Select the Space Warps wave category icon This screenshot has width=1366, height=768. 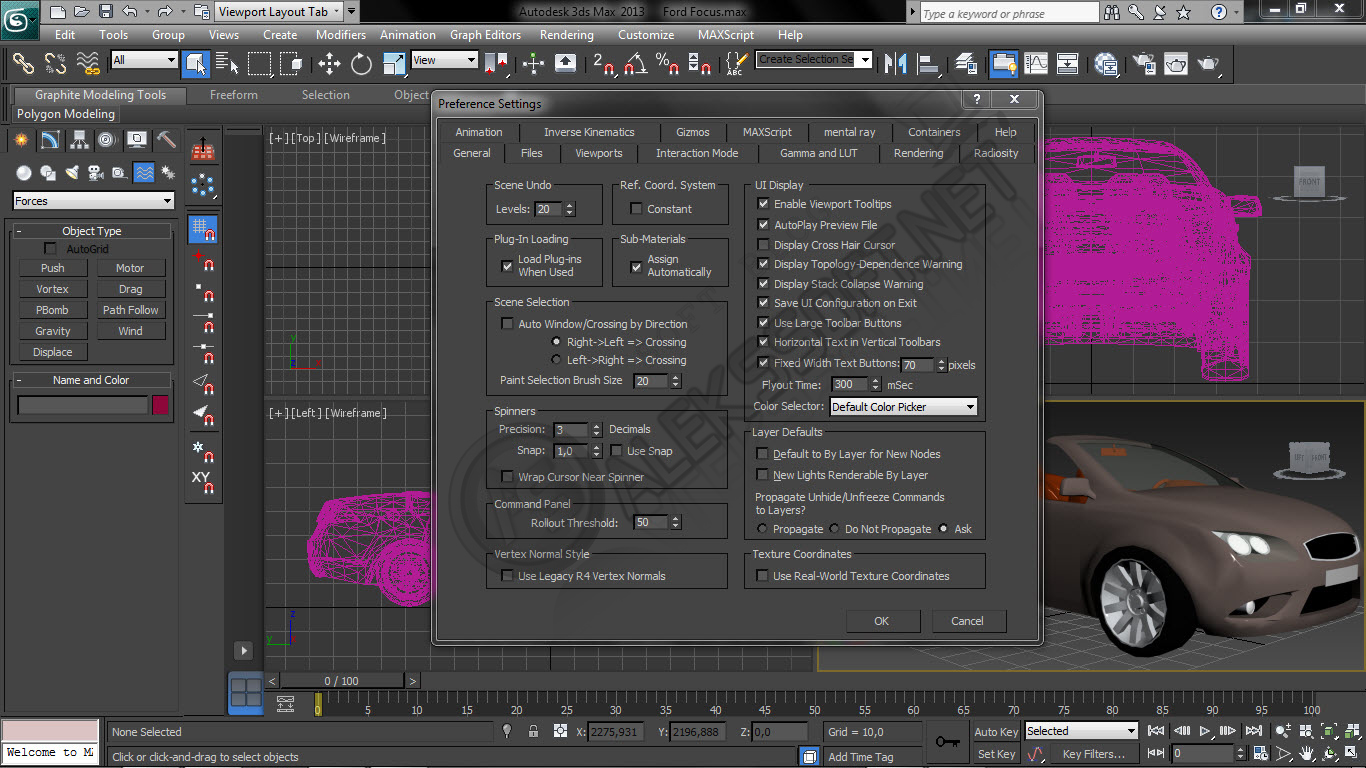(x=144, y=172)
